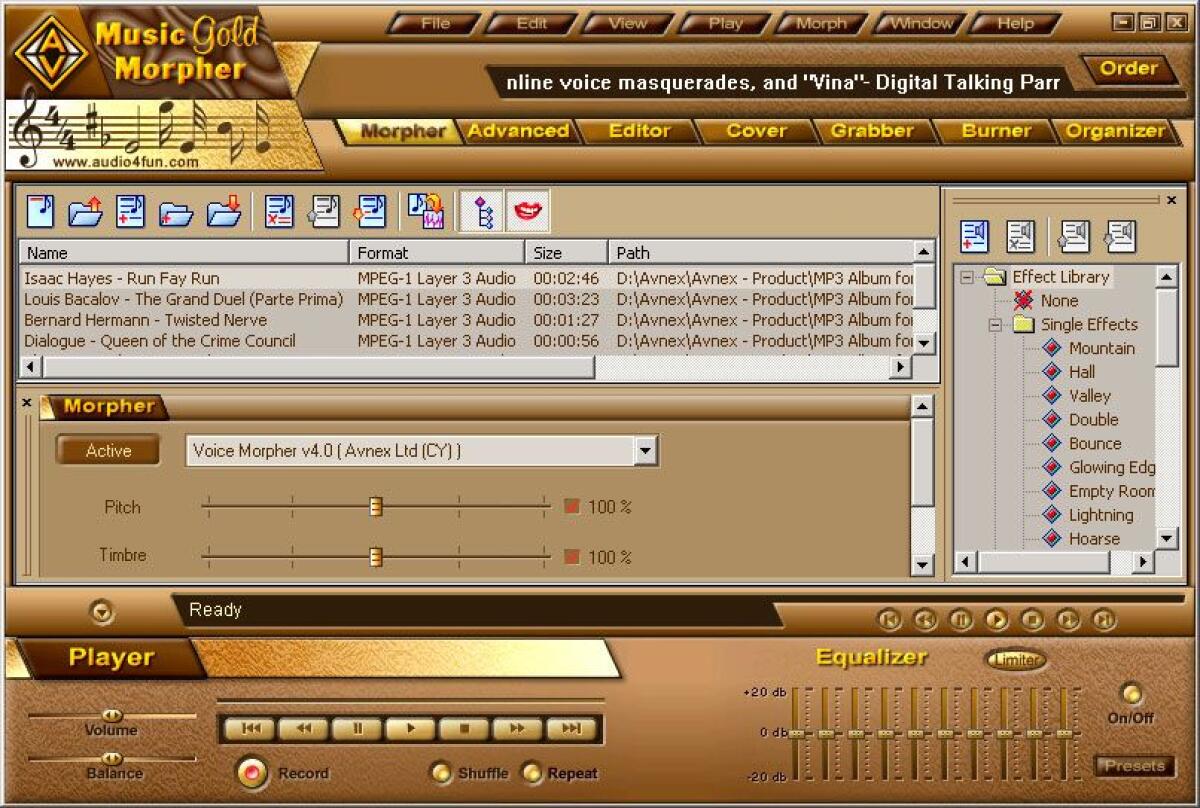This screenshot has height=808, width=1200.
Task: Open the Morph menu
Action: pyautogui.click(x=820, y=22)
